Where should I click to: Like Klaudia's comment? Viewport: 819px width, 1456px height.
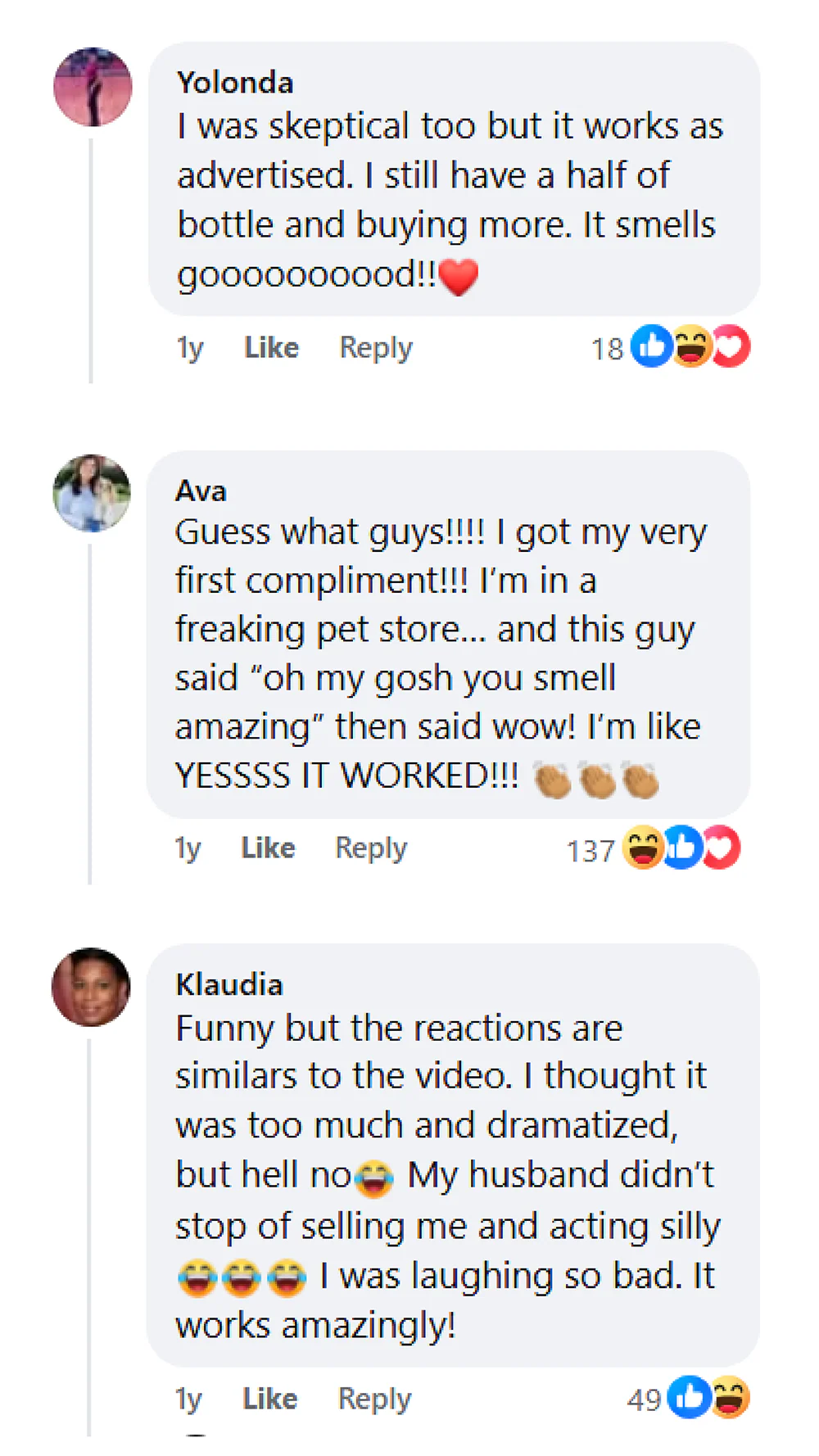[x=269, y=1399]
